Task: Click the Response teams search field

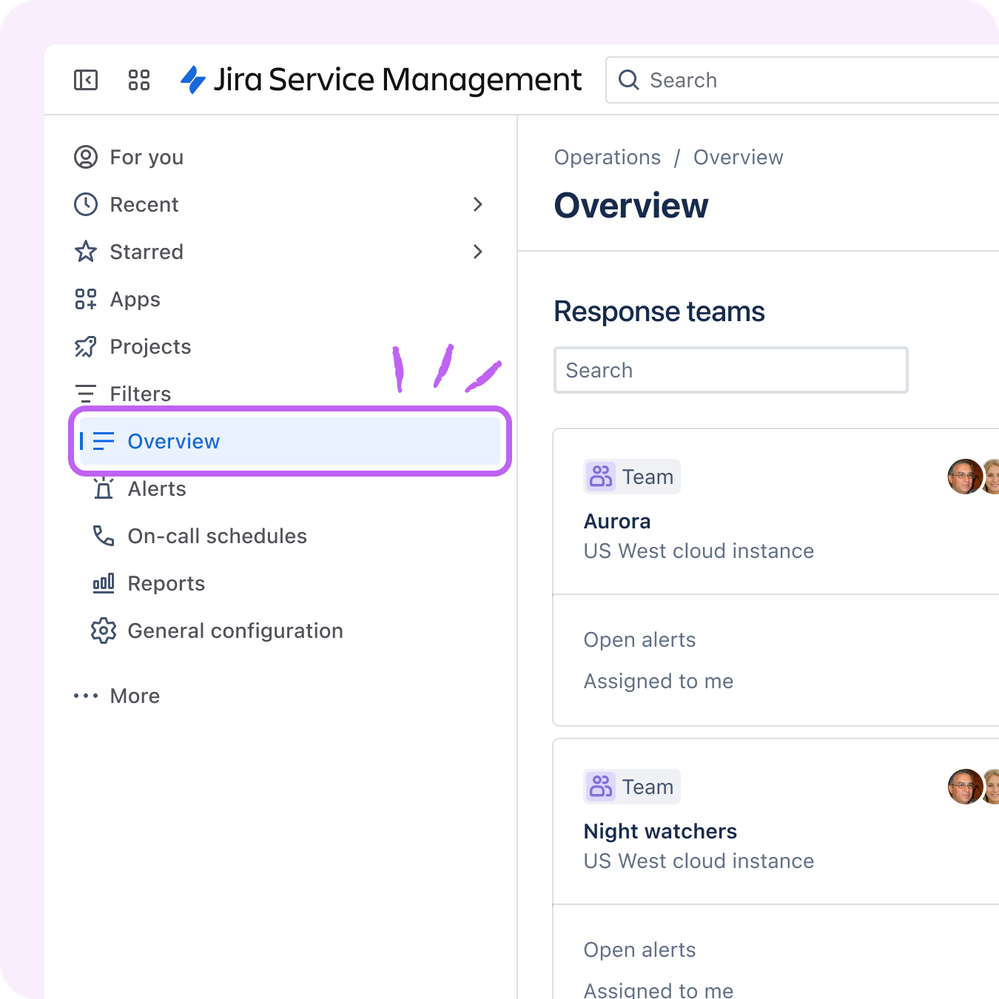Action: point(731,370)
